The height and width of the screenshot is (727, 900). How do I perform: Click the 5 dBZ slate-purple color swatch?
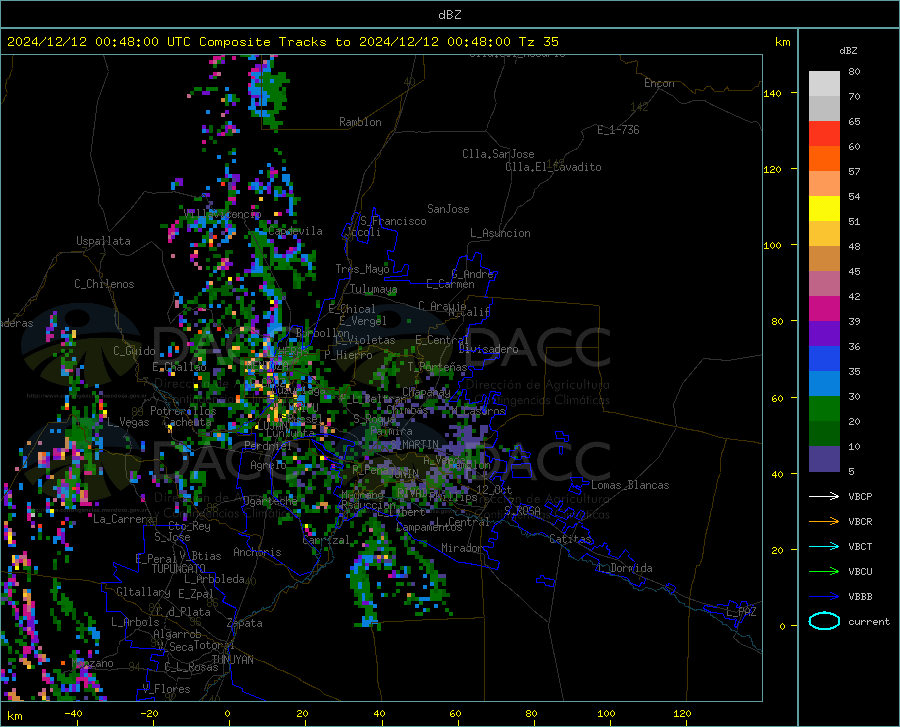tap(824, 459)
